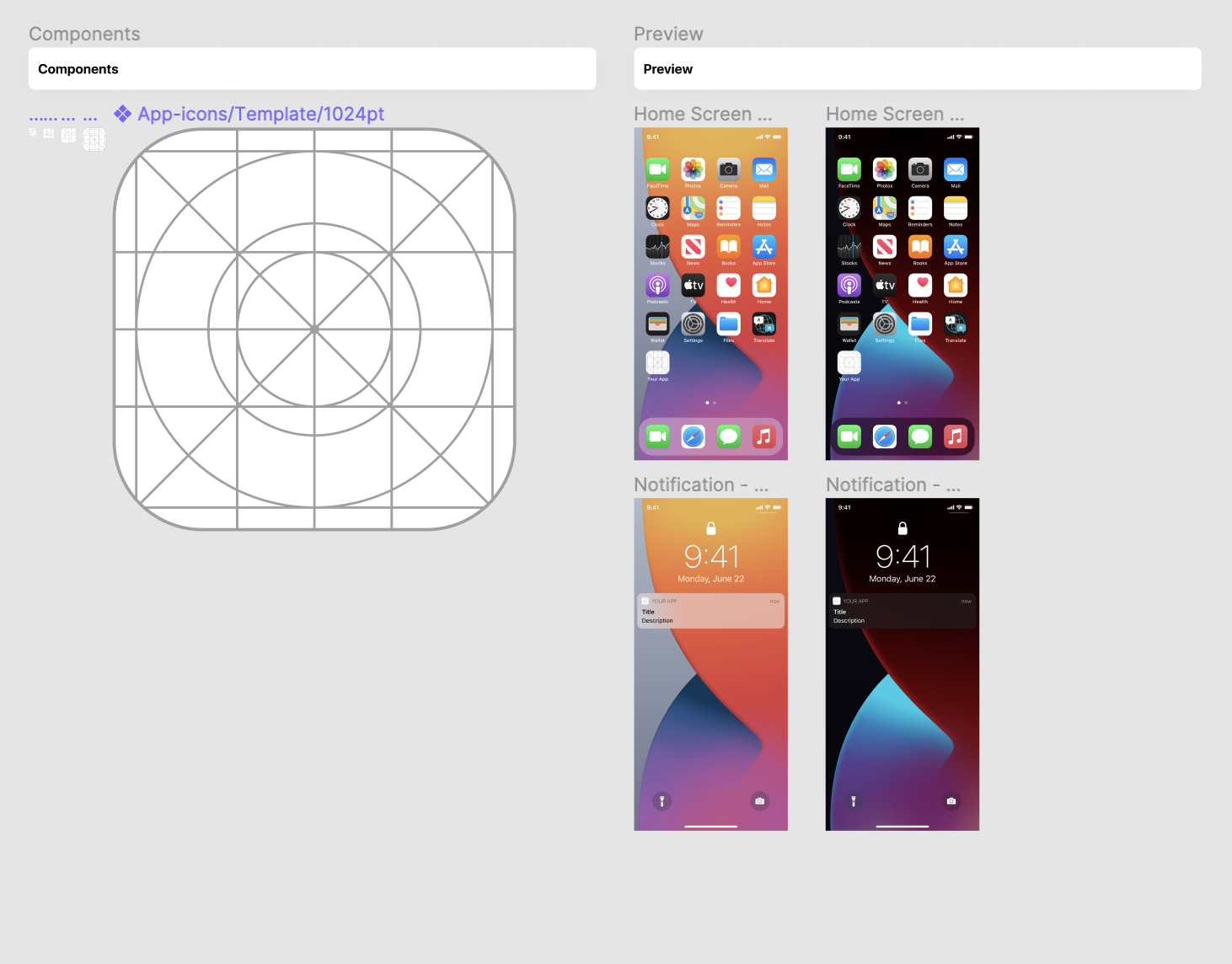Select the Your App placeholder icon
This screenshot has width=1232, height=964.
tap(657, 362)
